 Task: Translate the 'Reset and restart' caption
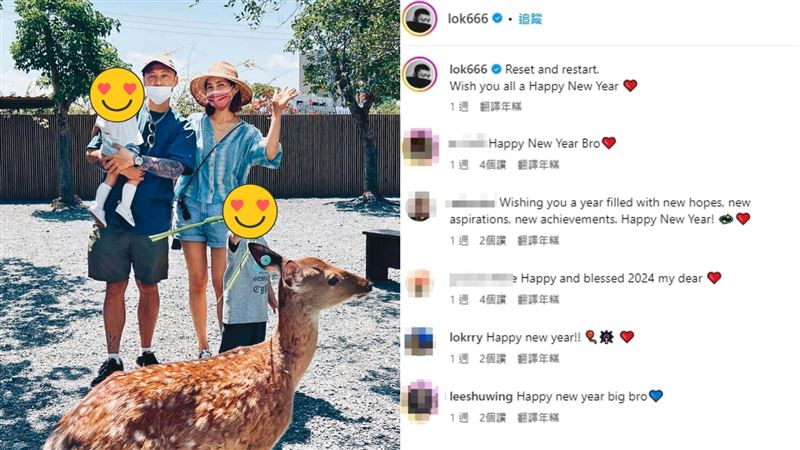pyautogui.click(x=501, y=106)
